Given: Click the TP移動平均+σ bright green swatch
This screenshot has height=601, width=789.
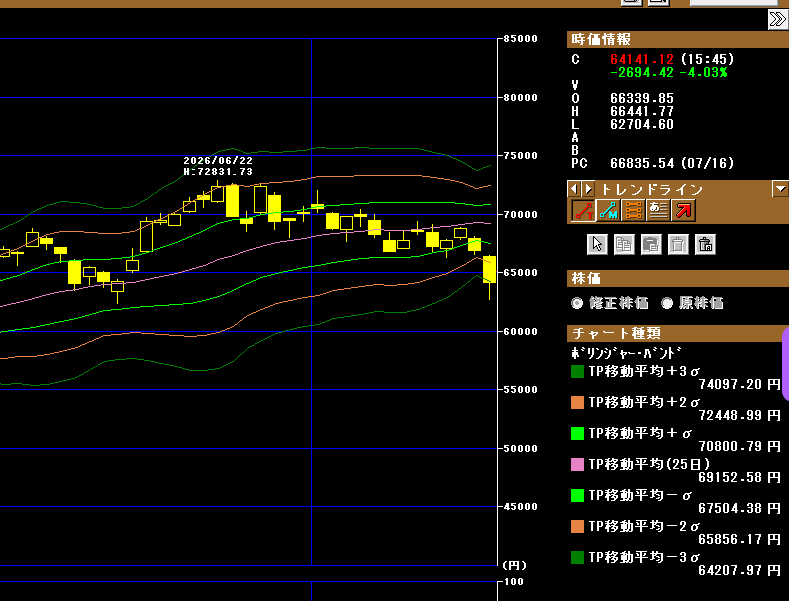Looking at the screenshot, I should click(577, 433).
